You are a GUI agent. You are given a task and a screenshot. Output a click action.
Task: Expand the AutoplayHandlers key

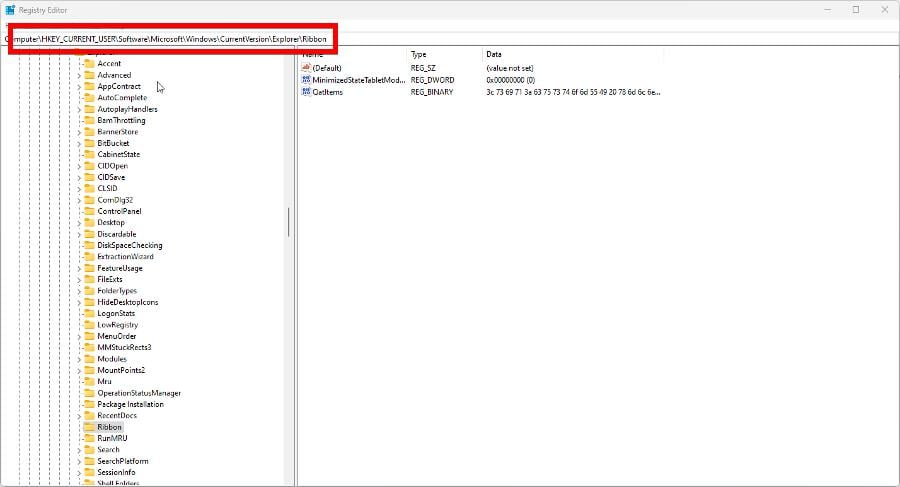[x=79, y=109]
